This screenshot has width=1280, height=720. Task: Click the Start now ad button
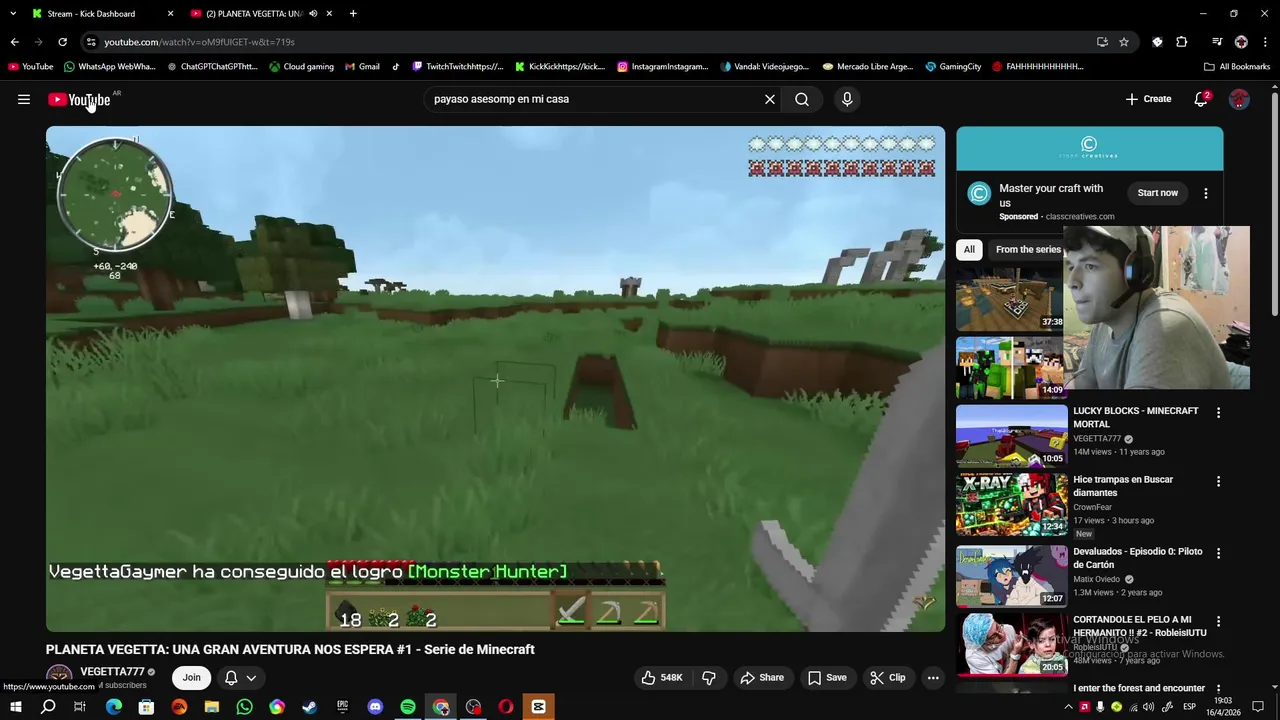click(1157, 193)
